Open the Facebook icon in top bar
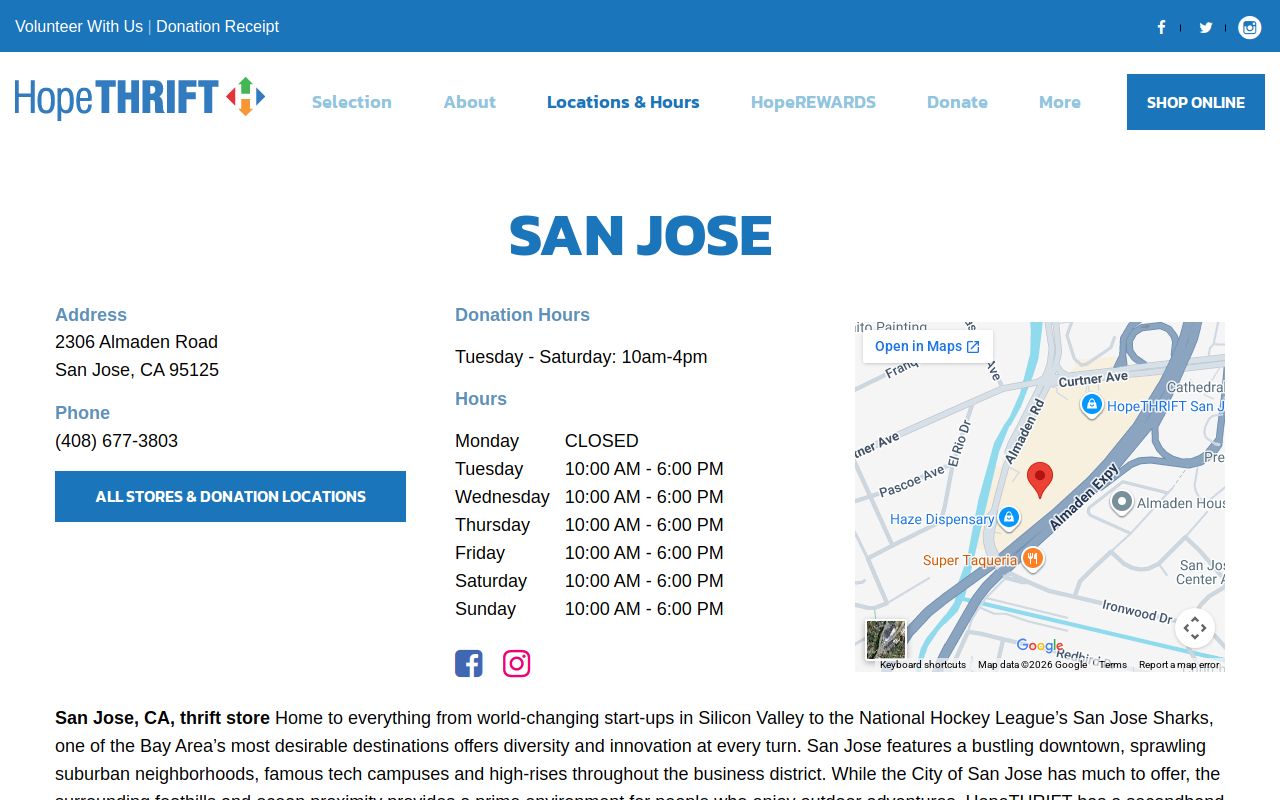 coord(1161,27)
